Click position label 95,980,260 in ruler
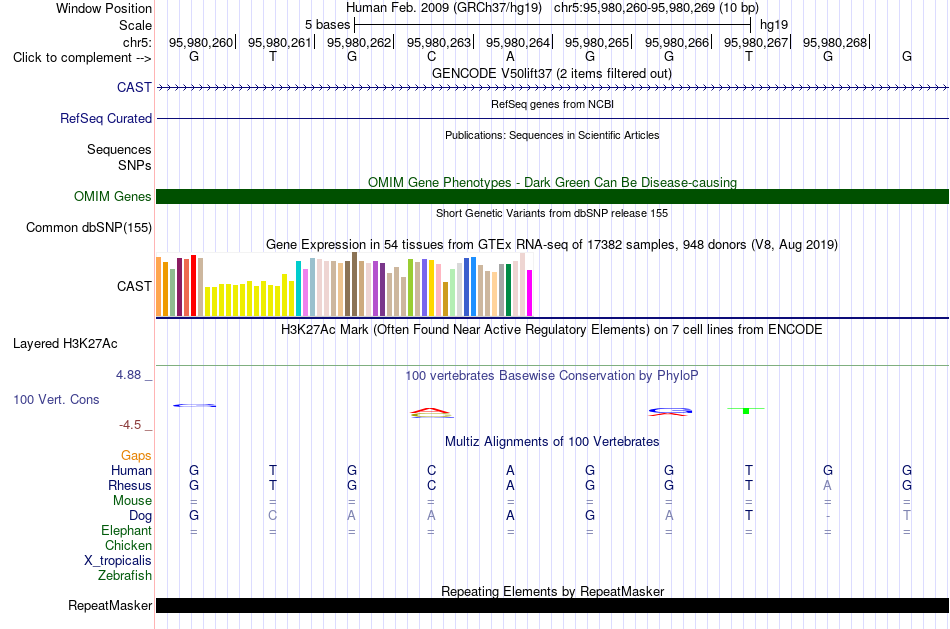The image size is (950, 629). [201, 42]
